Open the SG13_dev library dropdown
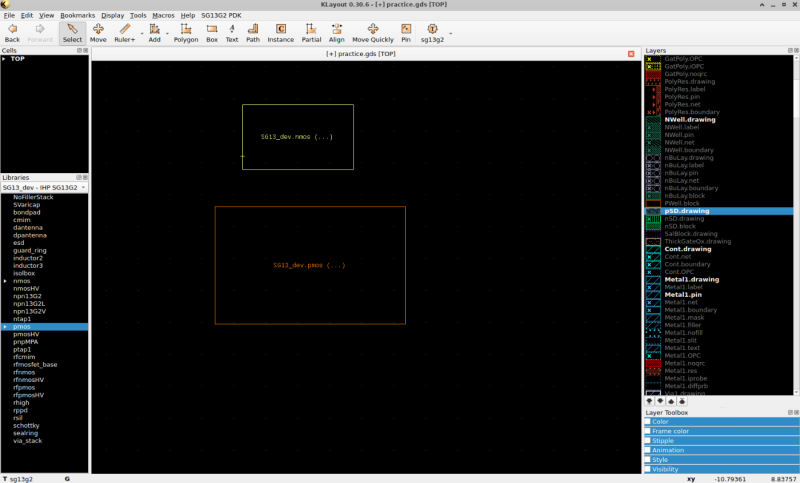 point(44,187)
